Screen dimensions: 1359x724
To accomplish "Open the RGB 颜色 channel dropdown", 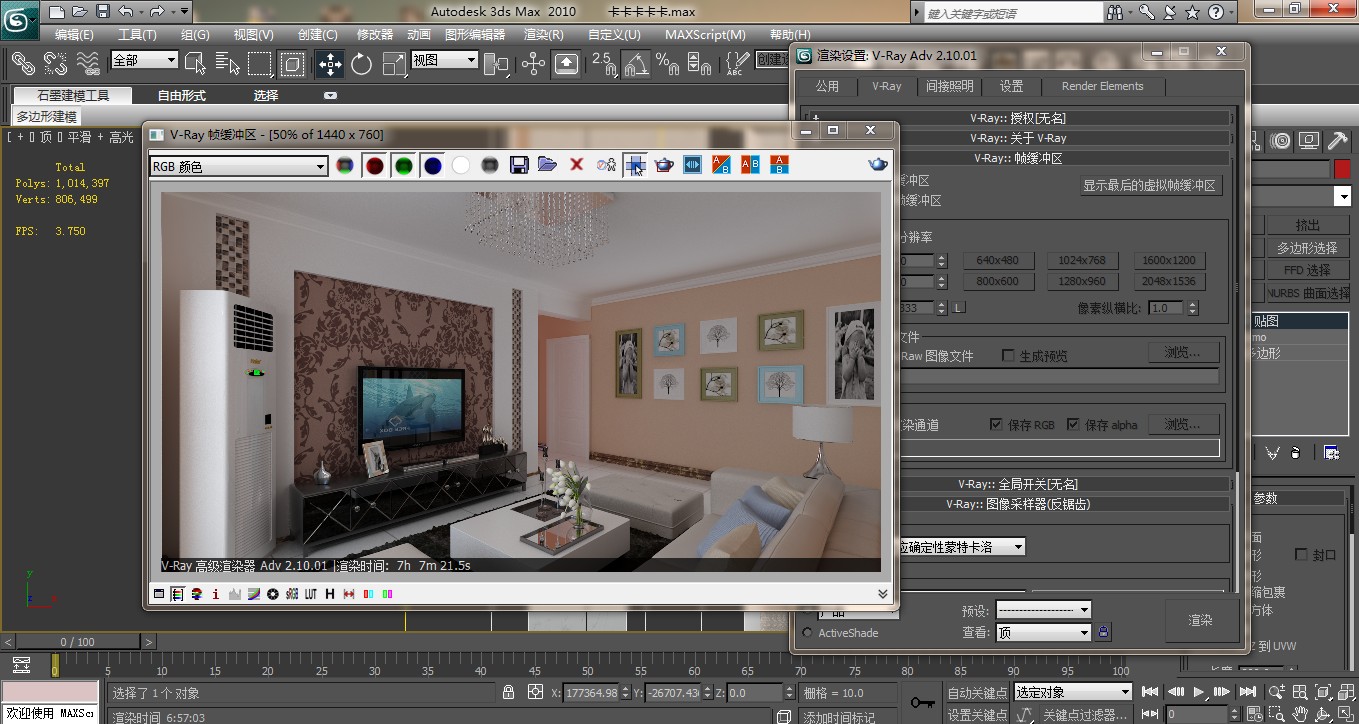I will point(238,166).
